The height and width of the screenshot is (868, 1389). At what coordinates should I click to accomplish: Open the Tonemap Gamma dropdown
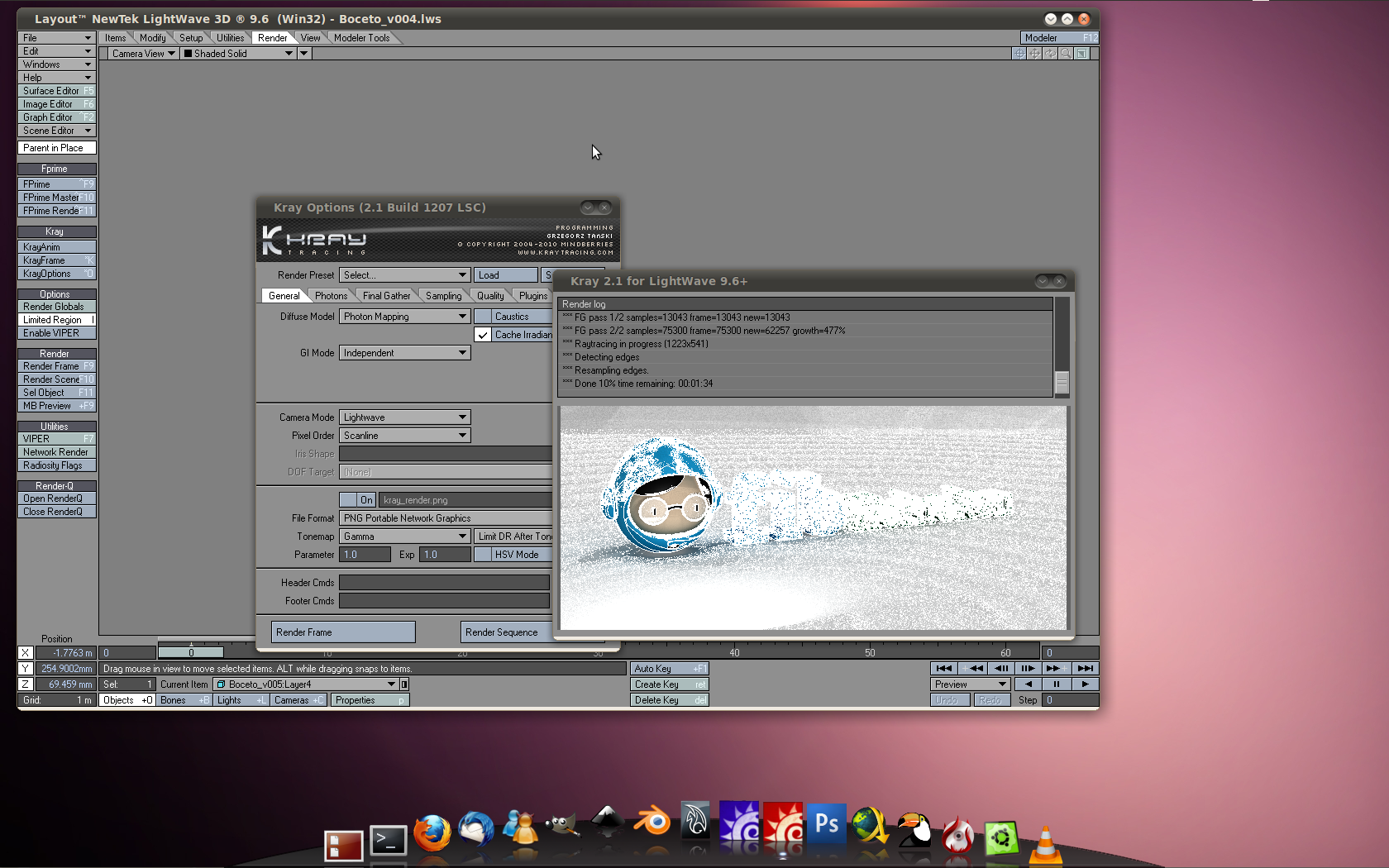404,537
